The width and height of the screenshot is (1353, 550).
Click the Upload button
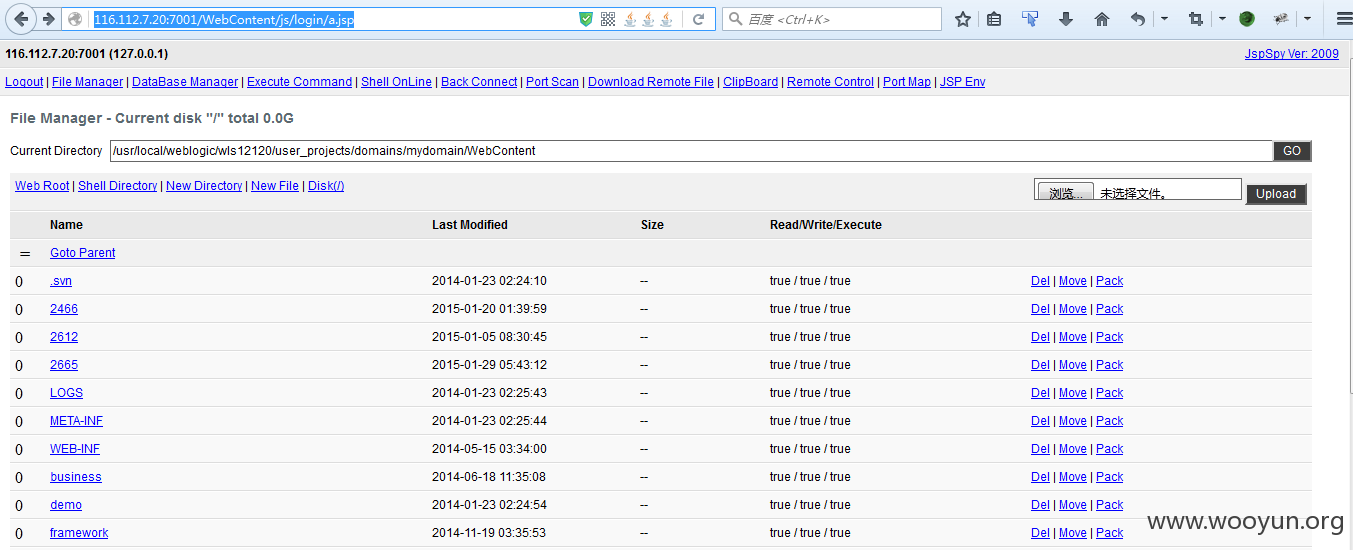tap(1276, 194)
